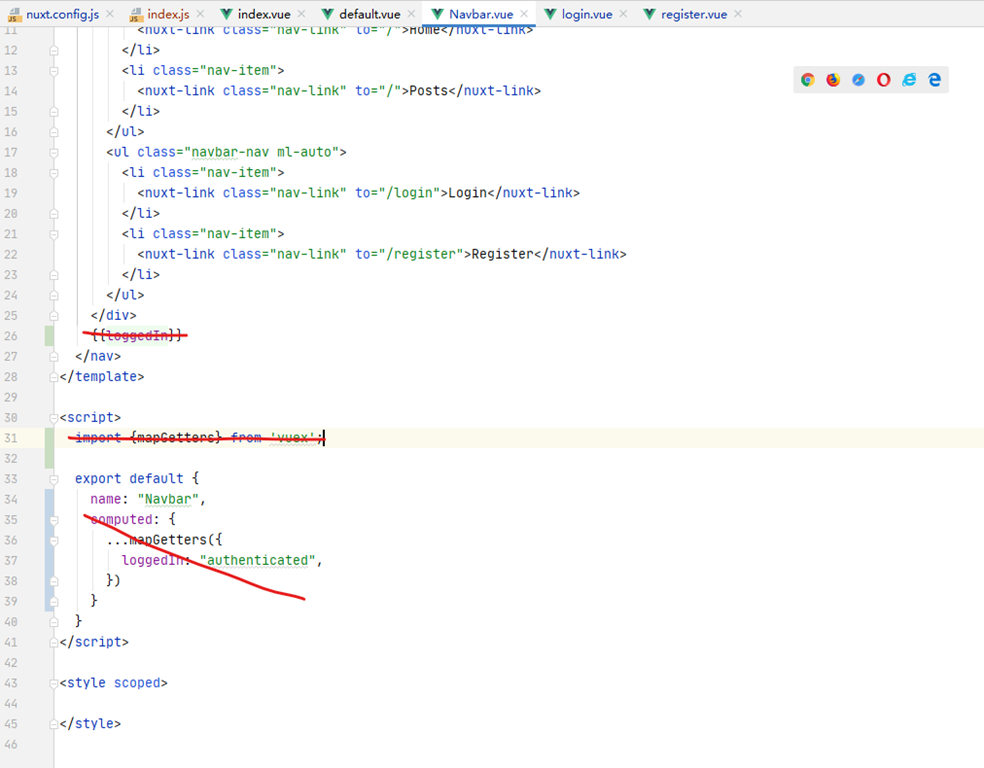
Task: Close the index.js tab
Action: (200, 14)
